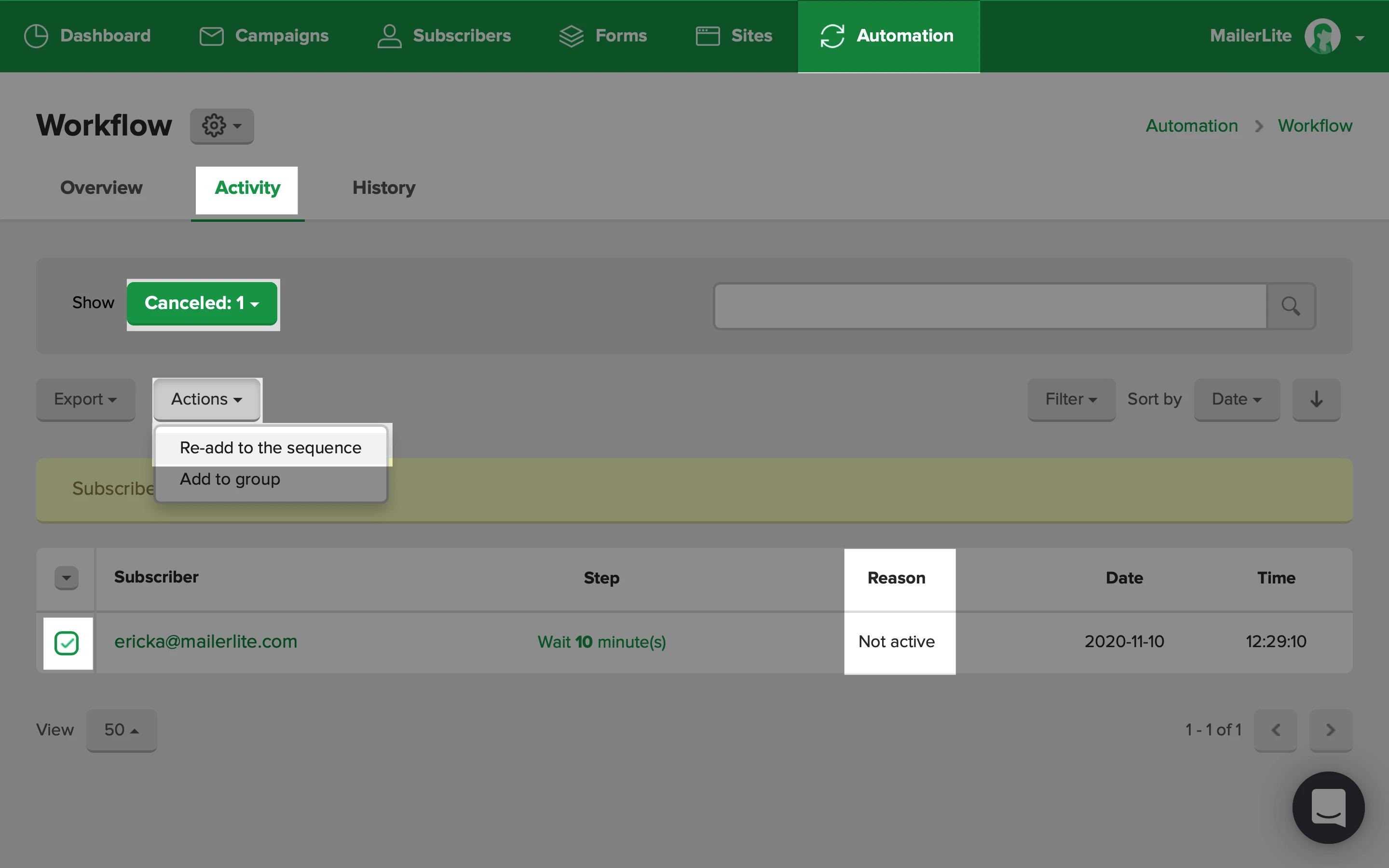The width and height of the screenshot is (1389, 868).
Task: Click the Forms layers icon
Action: click(571, 36)
